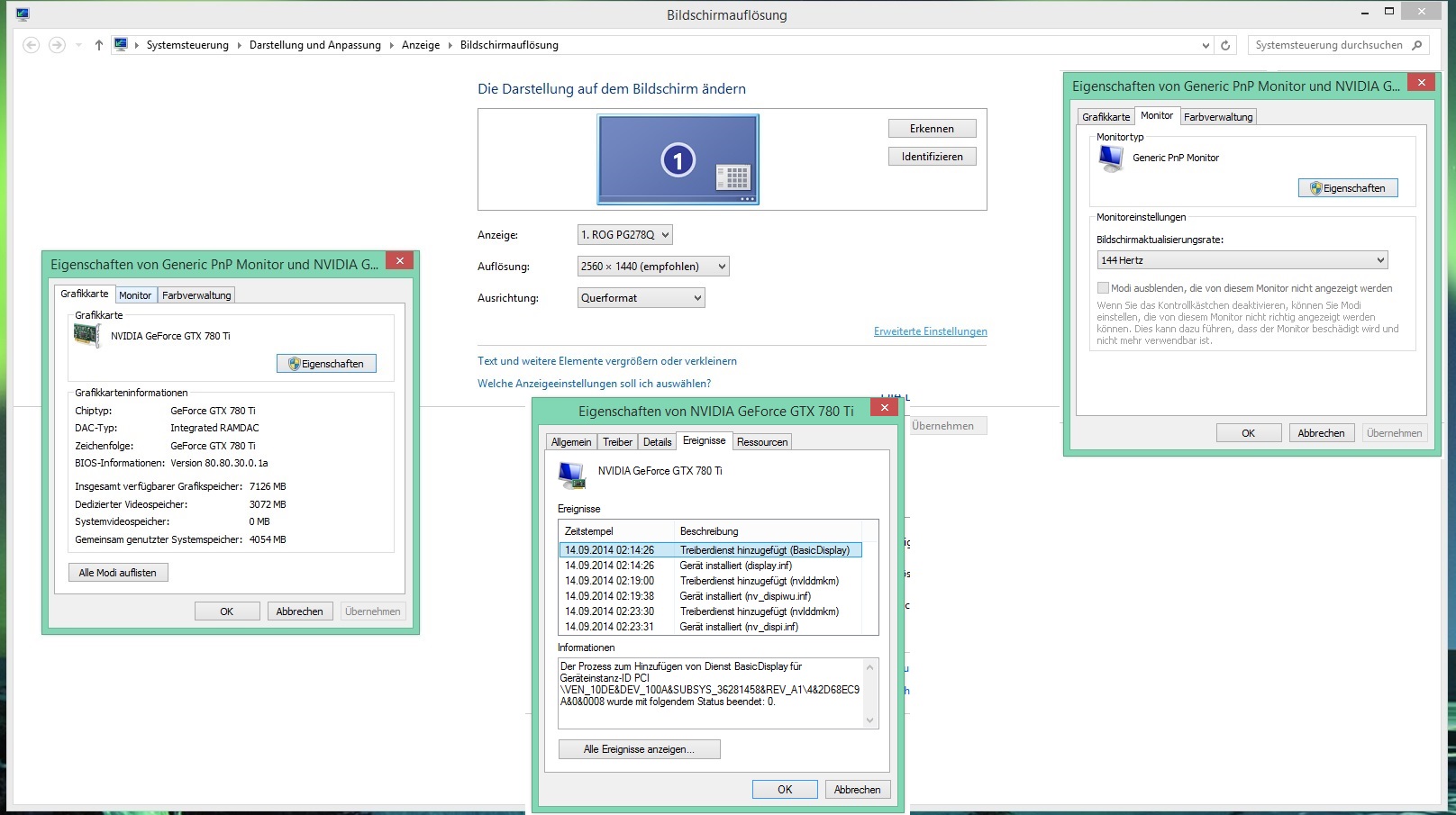Click the forward arrow in the navigation bar
Screen dimensions: 1456x815
point(57,45)
